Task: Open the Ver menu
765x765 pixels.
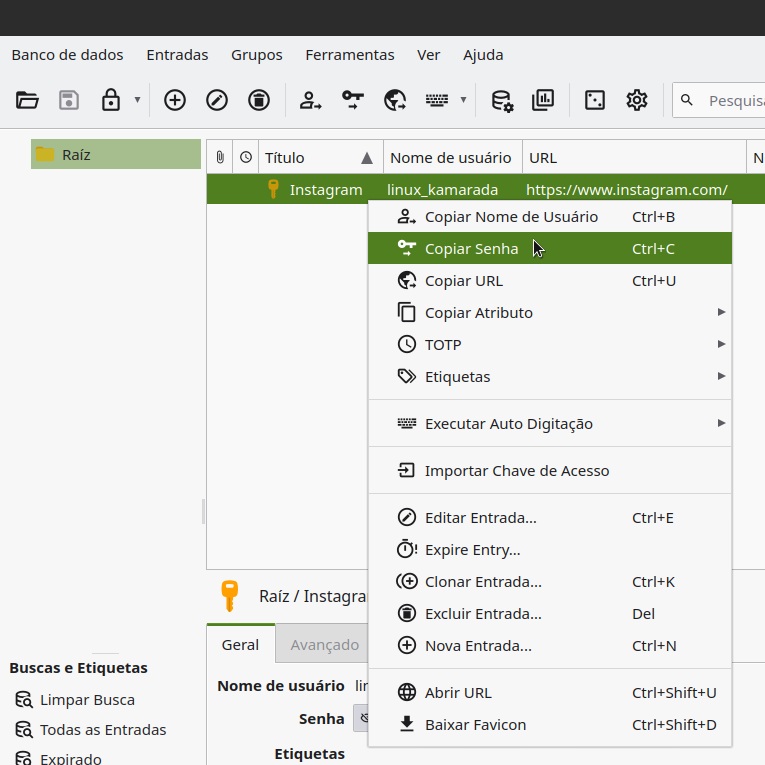Action: (428, 55)
